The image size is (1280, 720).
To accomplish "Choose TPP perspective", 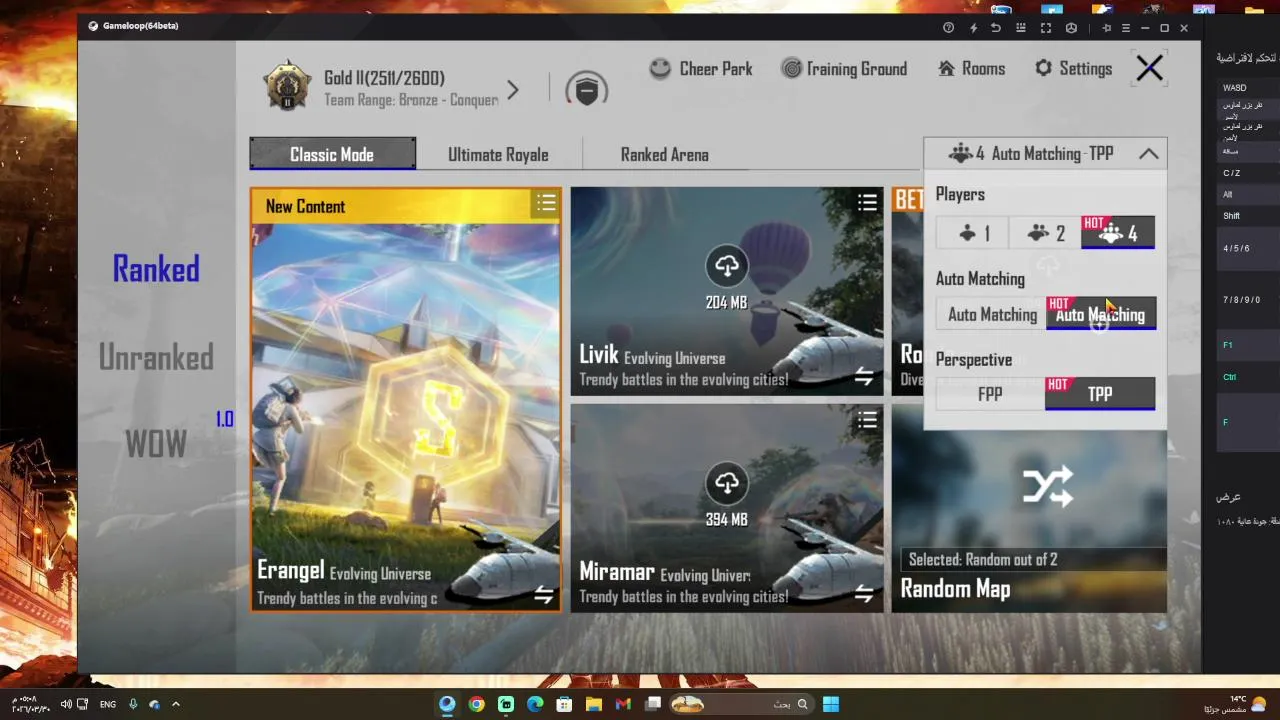I will click(1100, 394).
